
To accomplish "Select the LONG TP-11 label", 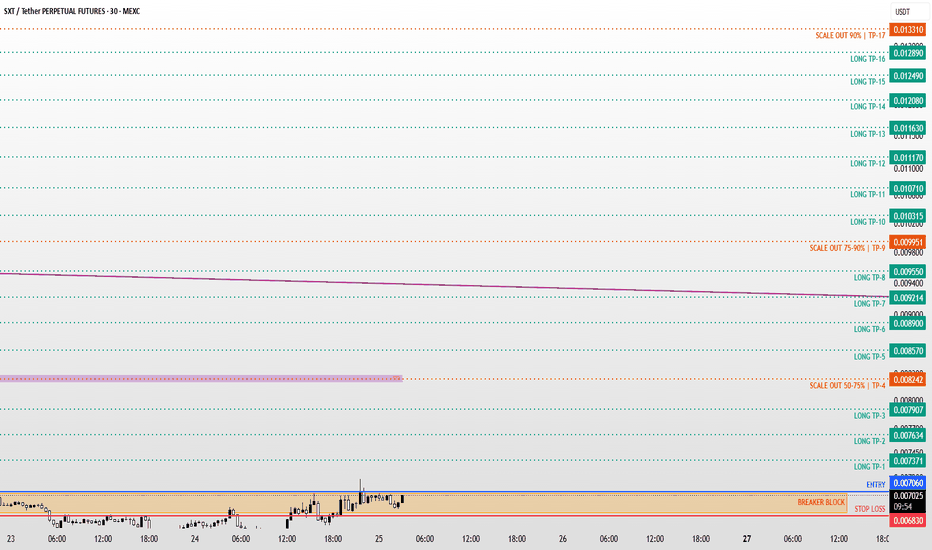I will pos(867,194).
